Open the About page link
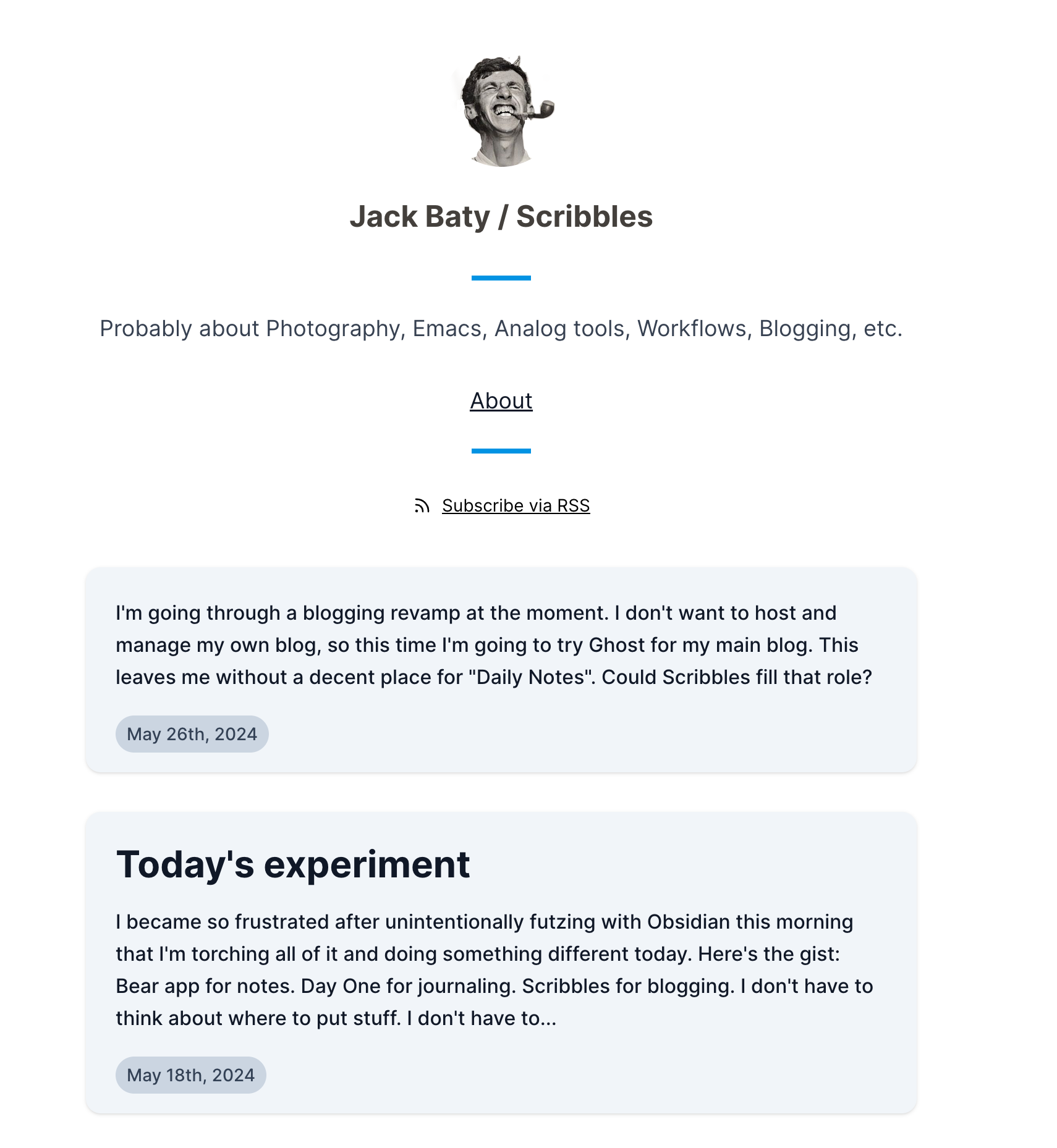This screenshot has width=1057, height=1148. click(x=501, y=401)
